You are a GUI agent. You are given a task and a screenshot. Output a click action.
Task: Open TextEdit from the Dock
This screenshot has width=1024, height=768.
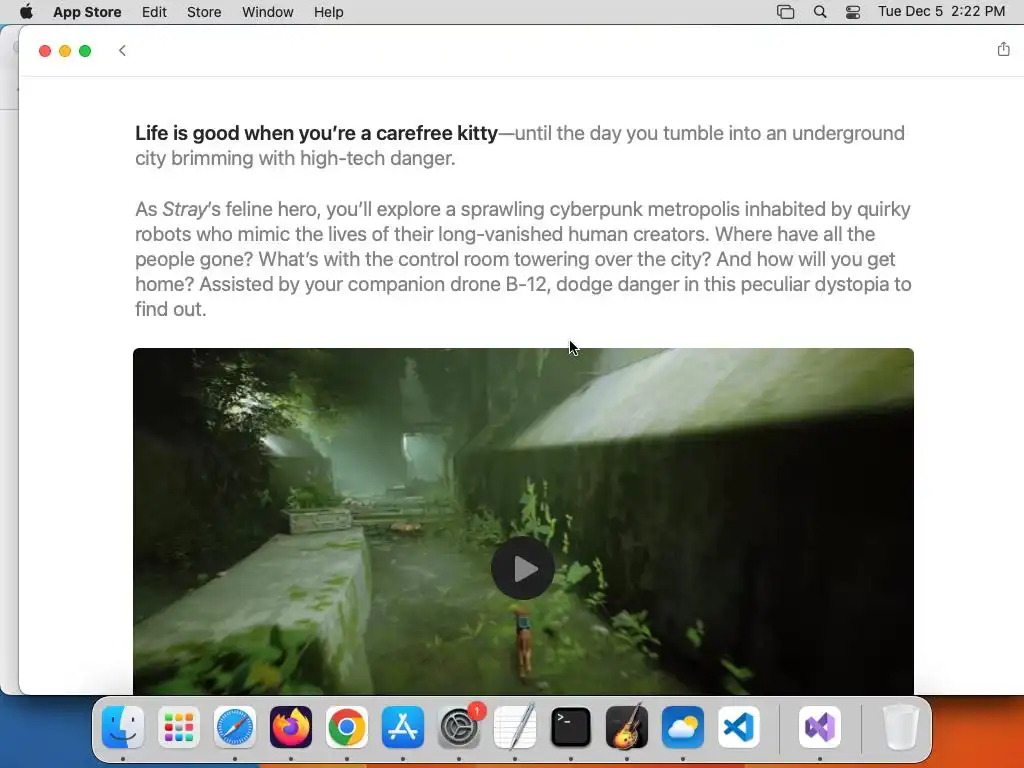515,727
